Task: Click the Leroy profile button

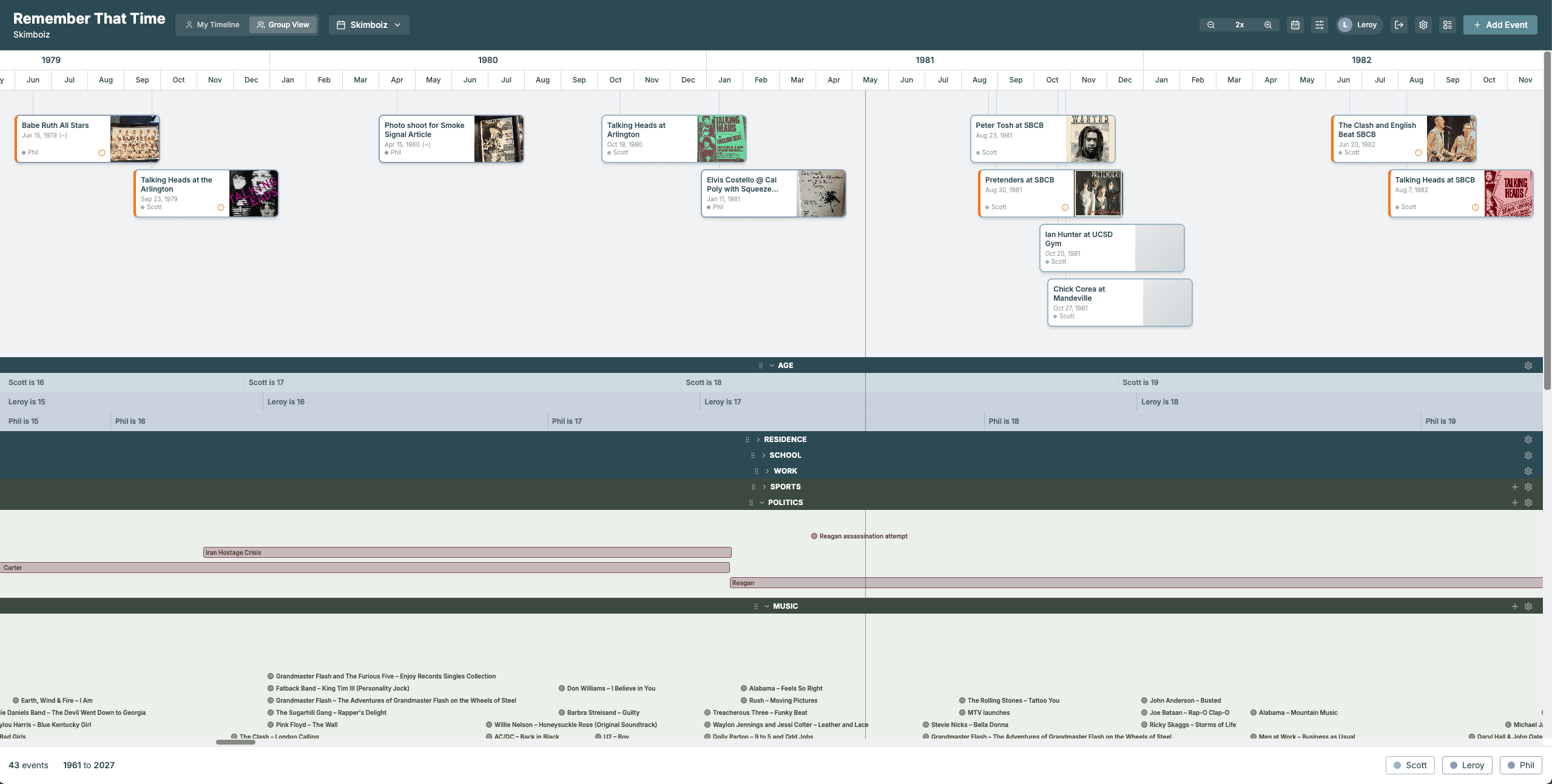Action: [1359, 24]
